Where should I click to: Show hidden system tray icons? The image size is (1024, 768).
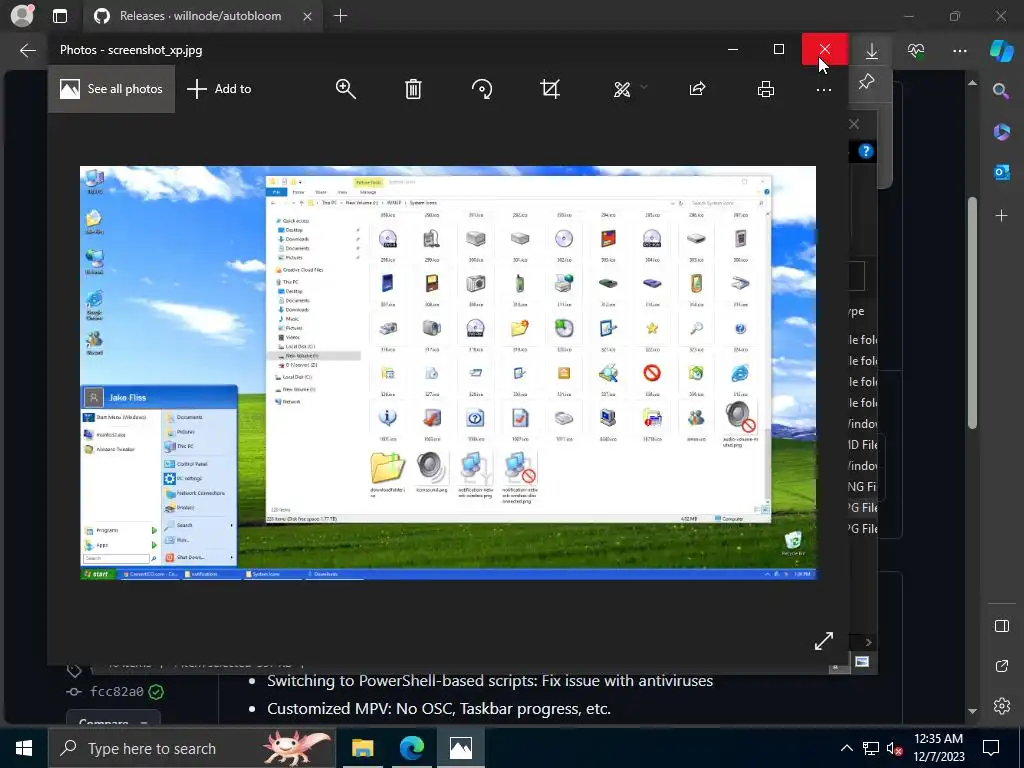(846, 748)
